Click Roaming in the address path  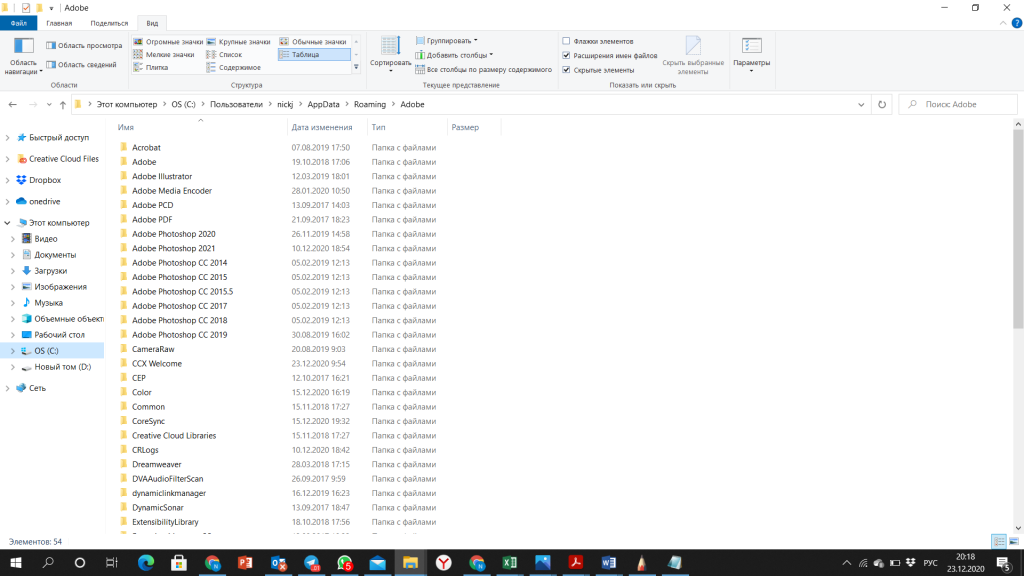click(370, 104)
